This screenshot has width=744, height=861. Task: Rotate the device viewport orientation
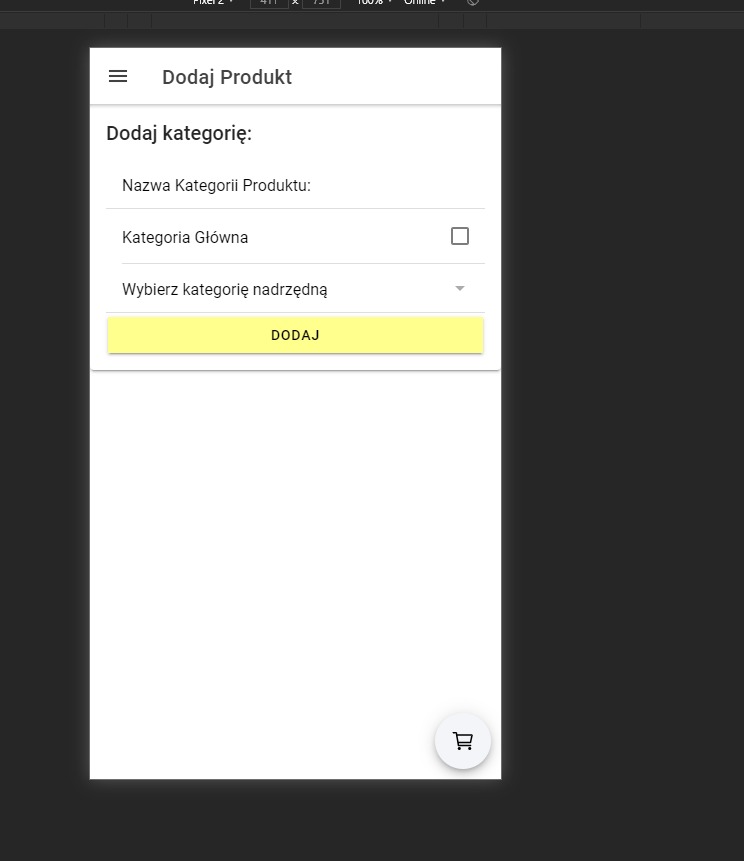(473, 3)
